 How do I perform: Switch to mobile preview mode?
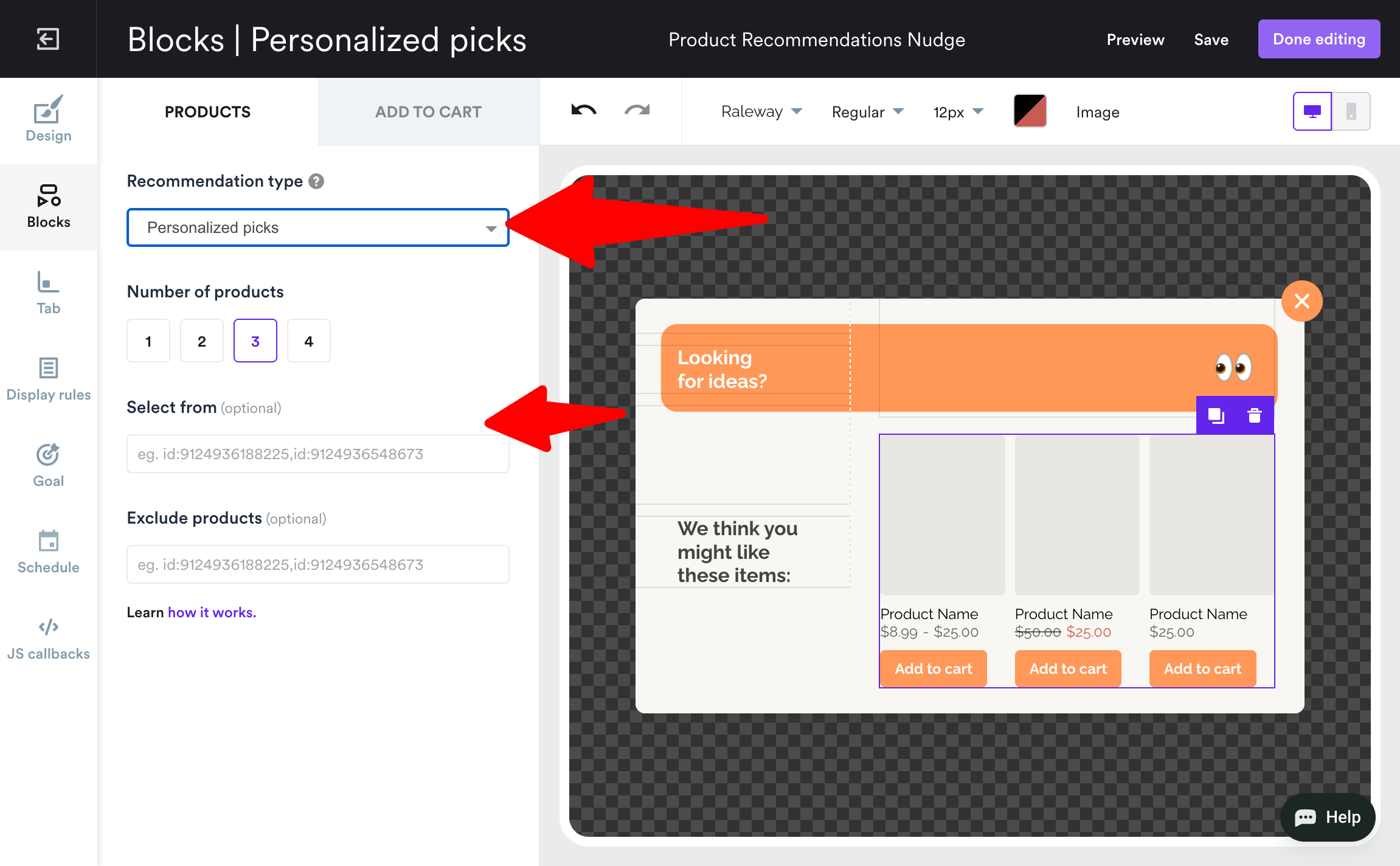(1351, 111)
